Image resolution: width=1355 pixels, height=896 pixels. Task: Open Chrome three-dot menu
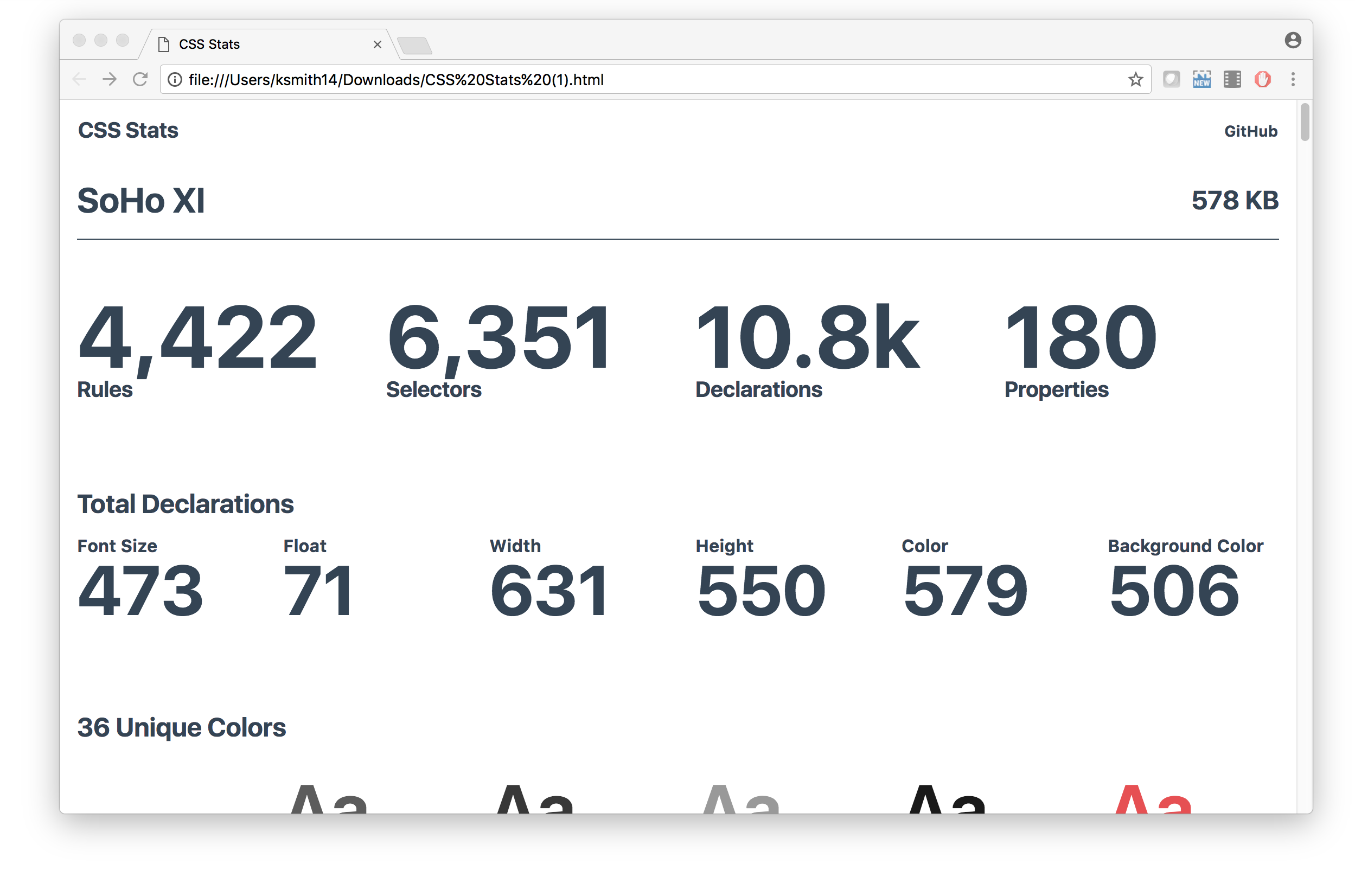1292,79
